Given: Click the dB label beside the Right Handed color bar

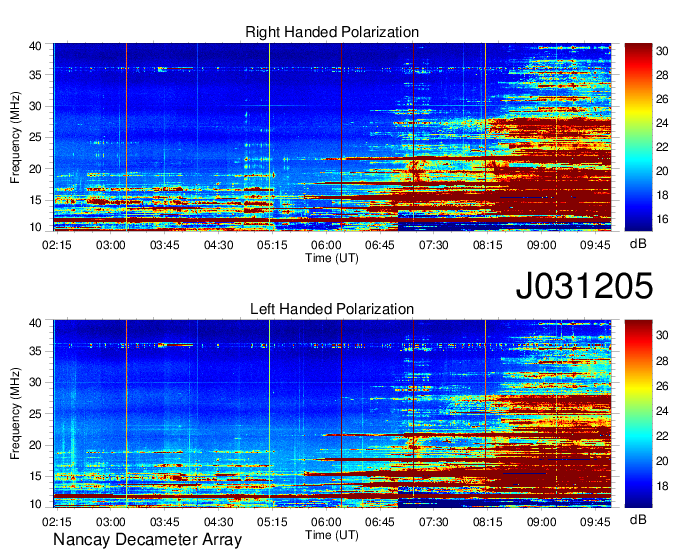Looking at the screenshot, I should tap(638, 244).
